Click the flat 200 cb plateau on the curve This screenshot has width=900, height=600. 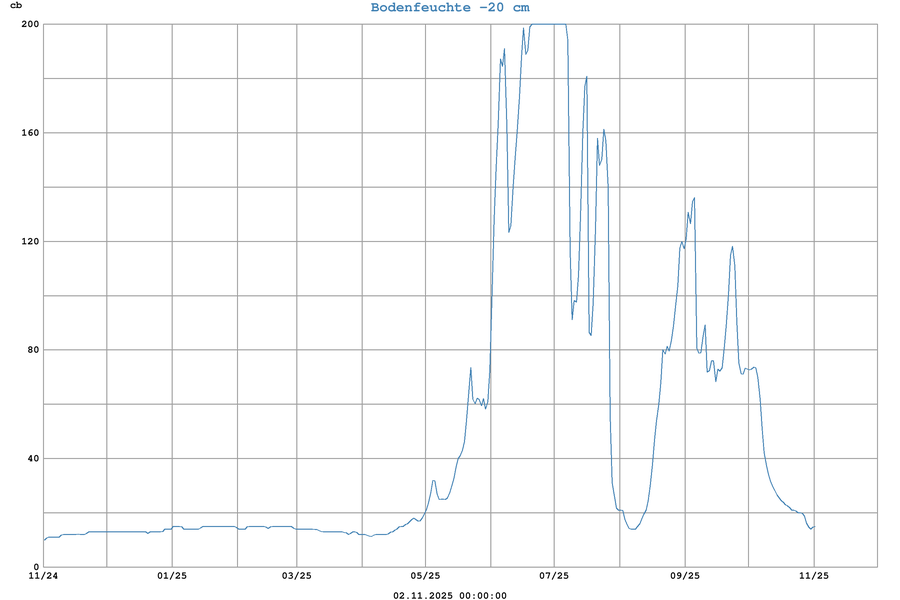click(548, 24)
